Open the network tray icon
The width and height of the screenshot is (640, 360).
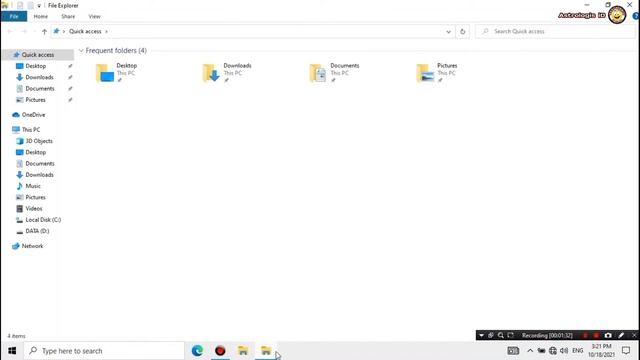[x=553, y=351]
